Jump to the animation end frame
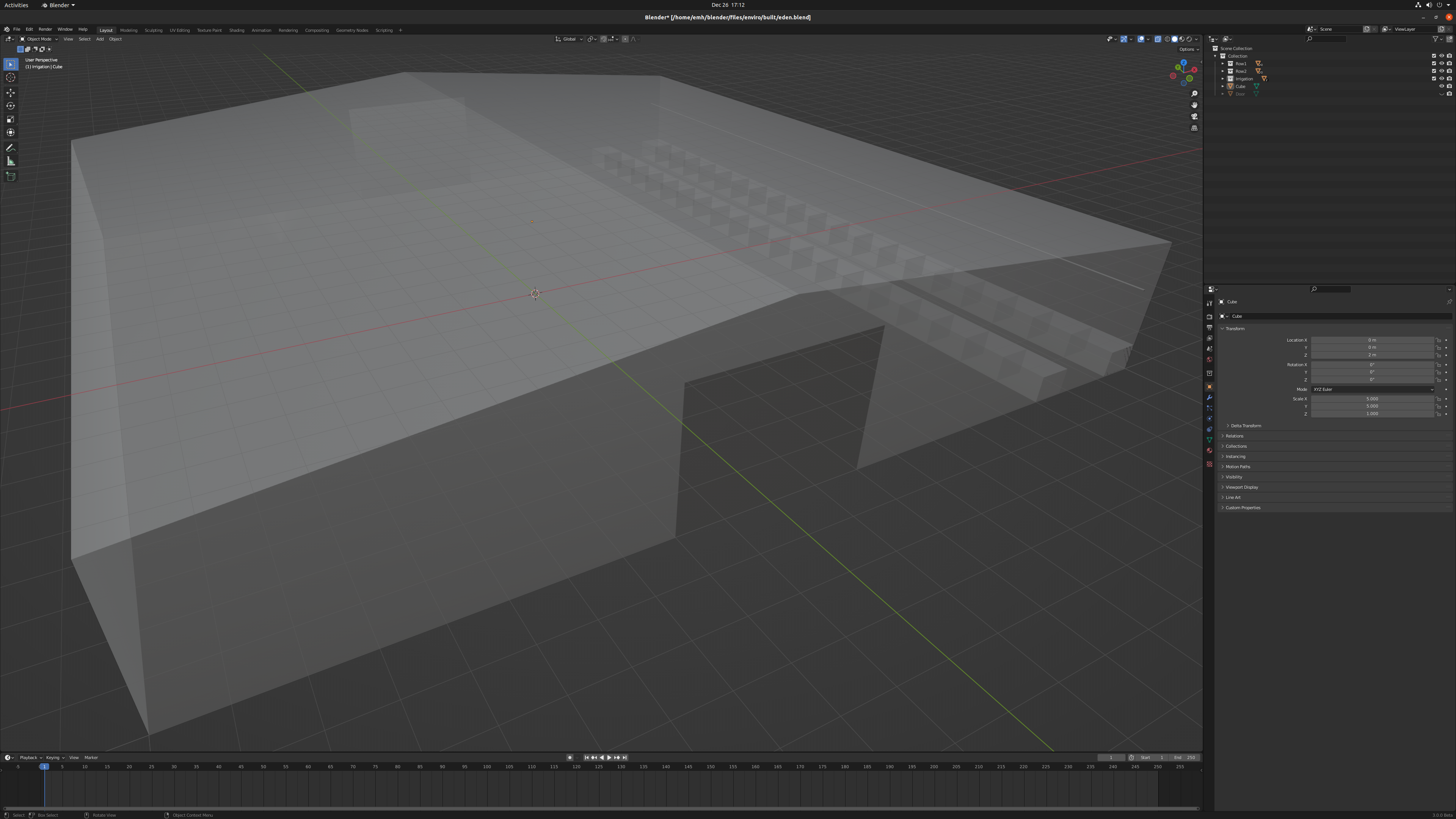 tap(624, 758)
